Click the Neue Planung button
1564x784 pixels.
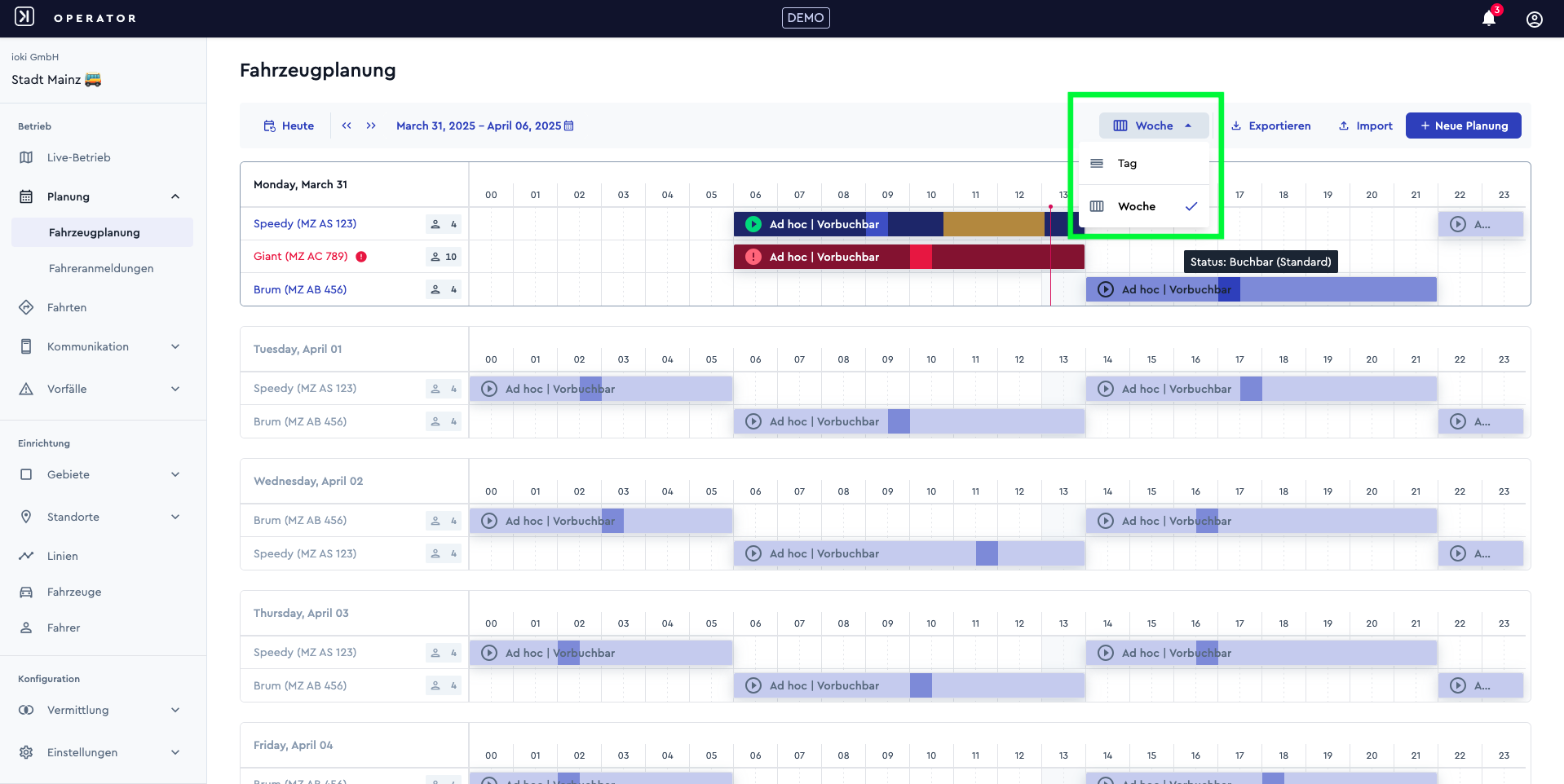pos(1464,126)
